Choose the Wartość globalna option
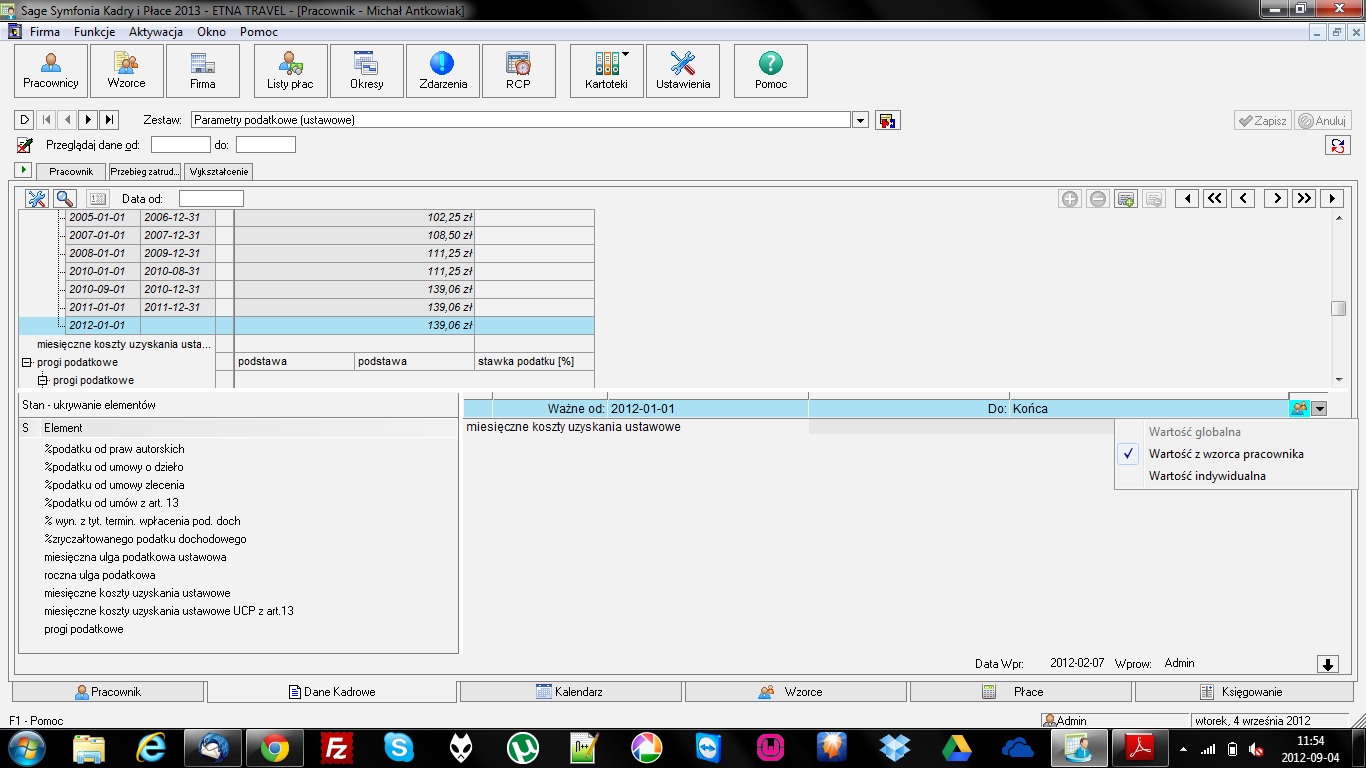 [1195, 432]
